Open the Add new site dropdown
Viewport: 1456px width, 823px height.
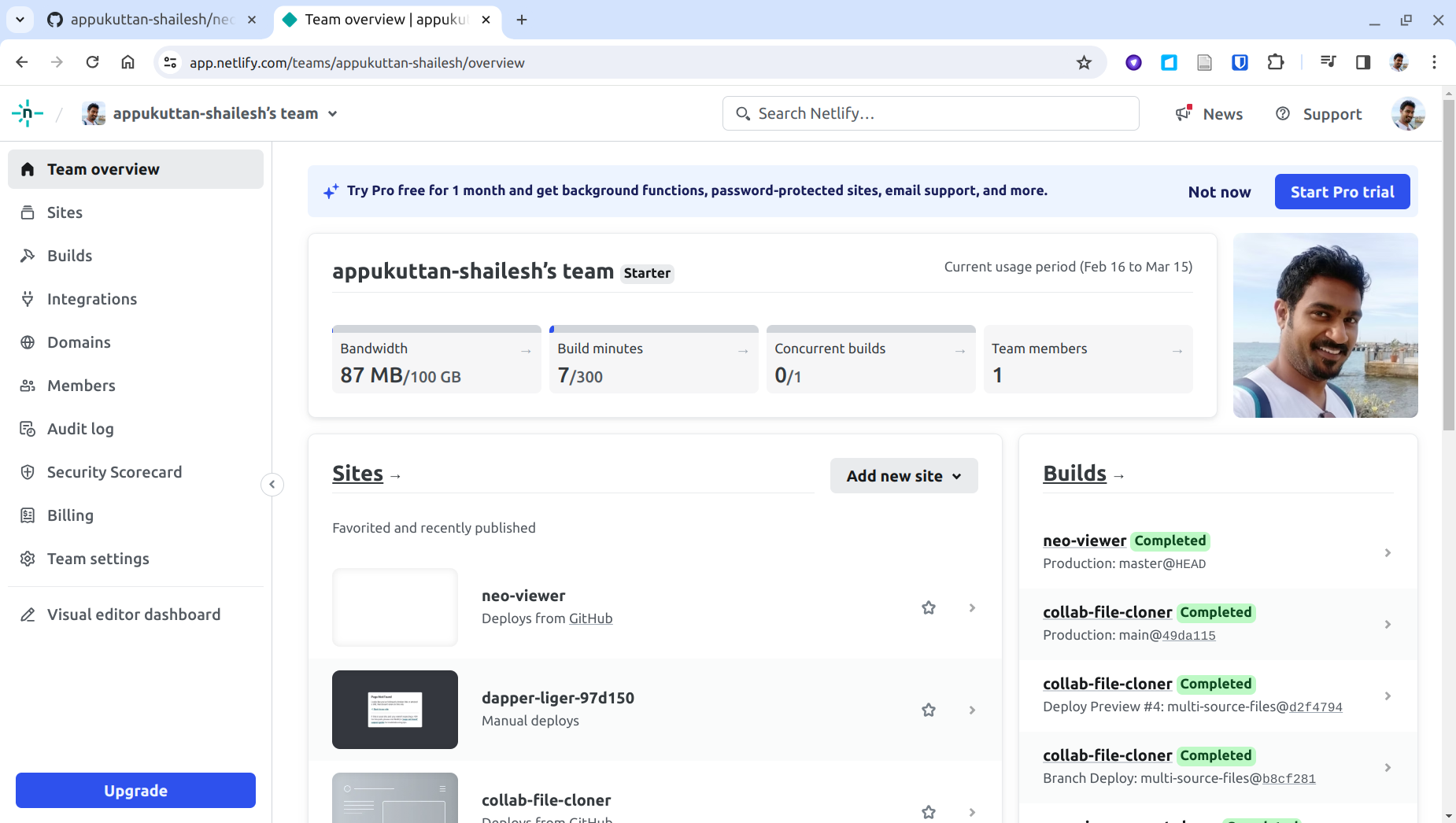tap(903, 475)
